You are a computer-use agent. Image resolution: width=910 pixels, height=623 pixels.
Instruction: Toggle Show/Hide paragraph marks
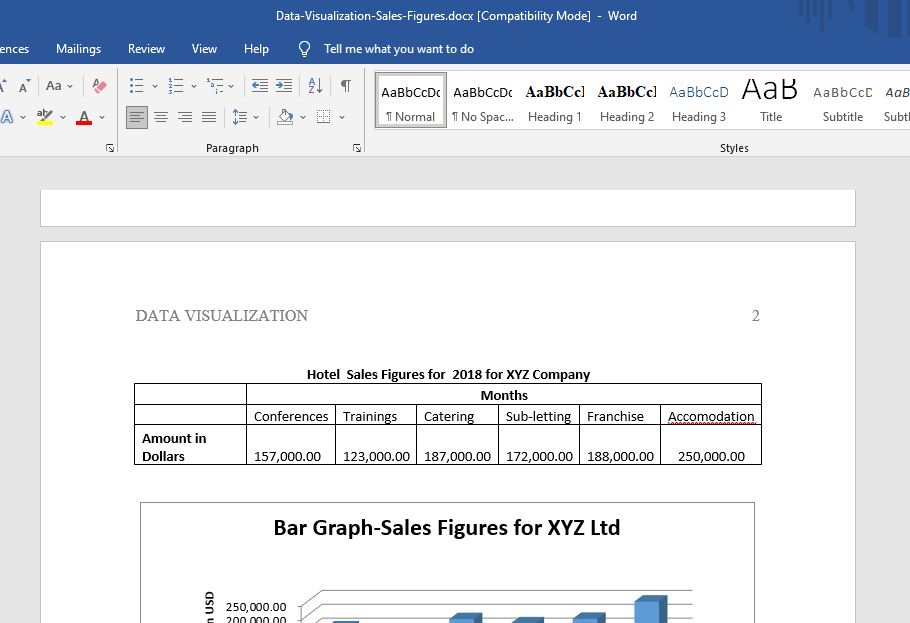346,86
